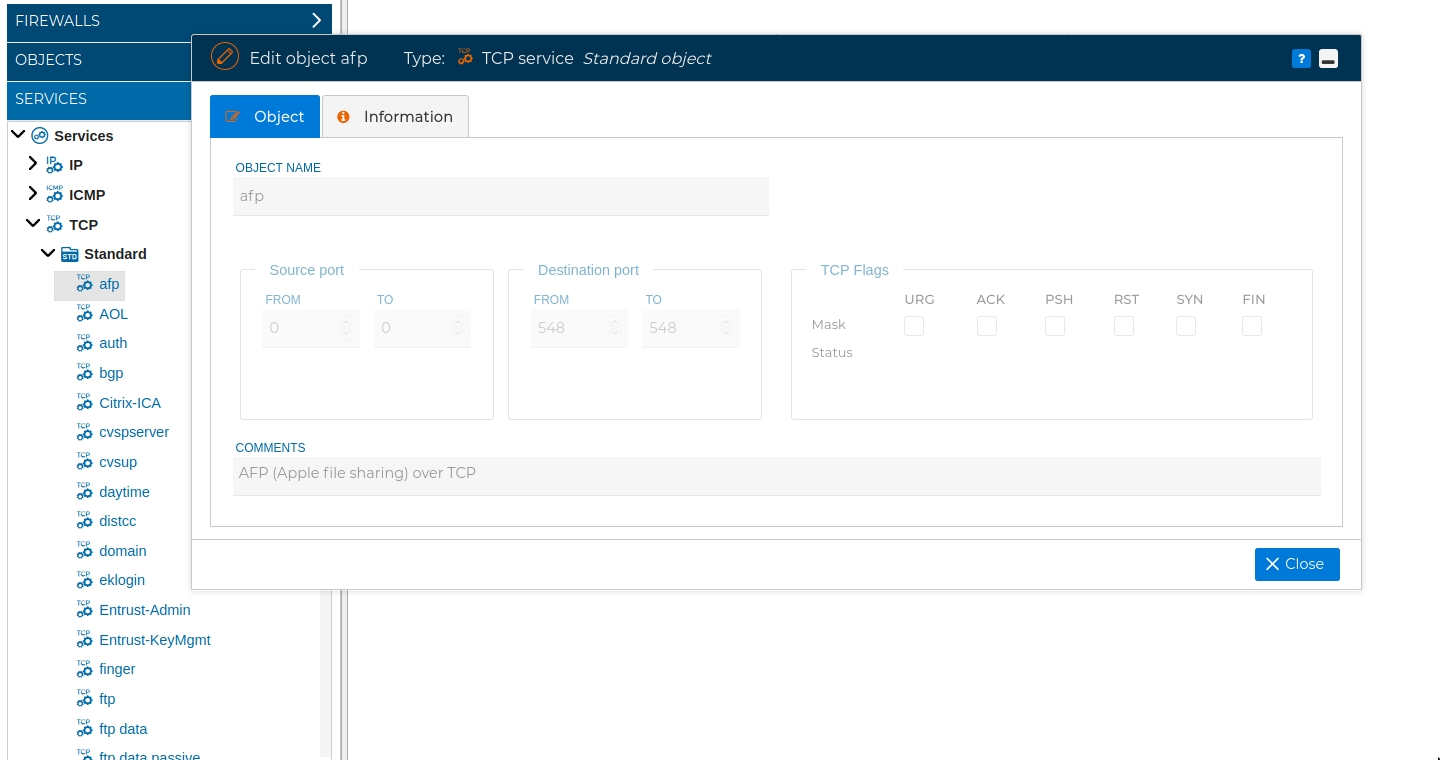Click the Standard folder STD icon
This screenshot has height=760, width=1440.
[x=70, y=254]
